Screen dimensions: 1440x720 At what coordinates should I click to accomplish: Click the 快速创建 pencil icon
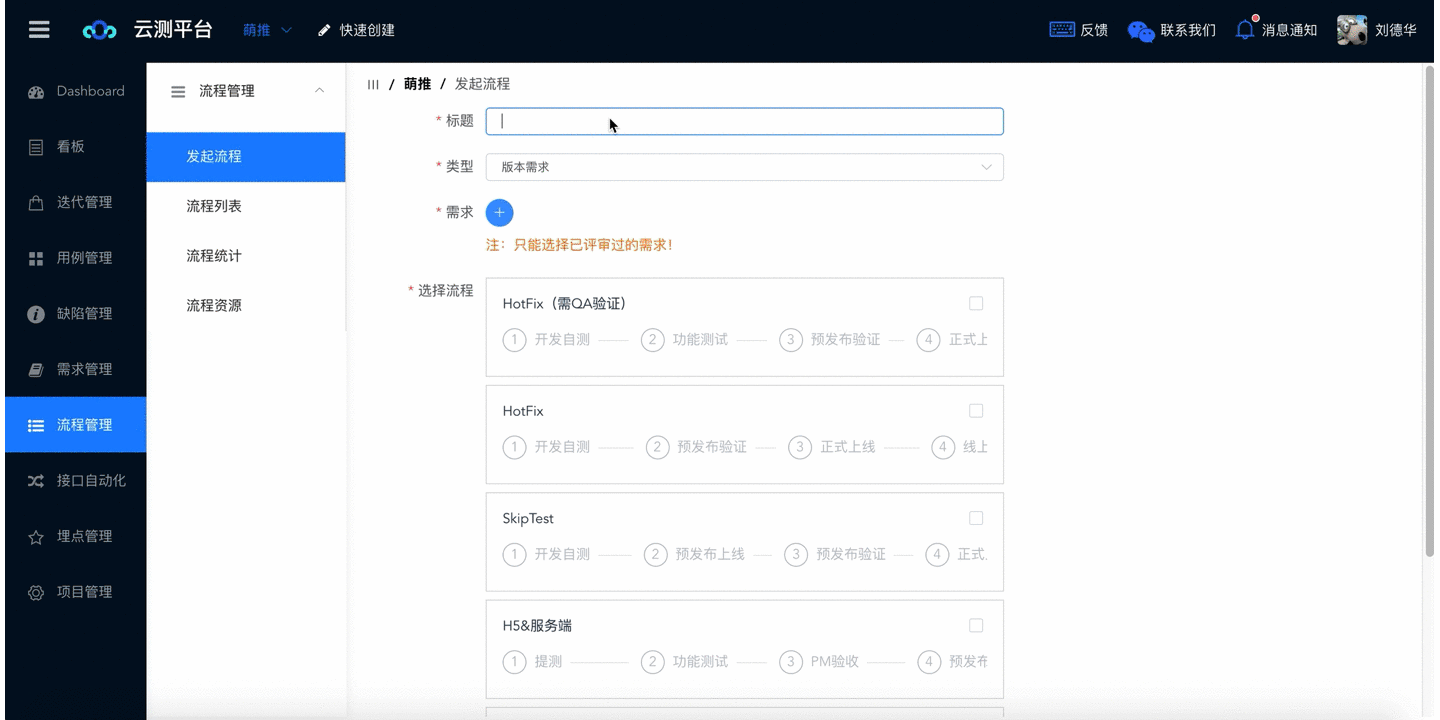324,31
